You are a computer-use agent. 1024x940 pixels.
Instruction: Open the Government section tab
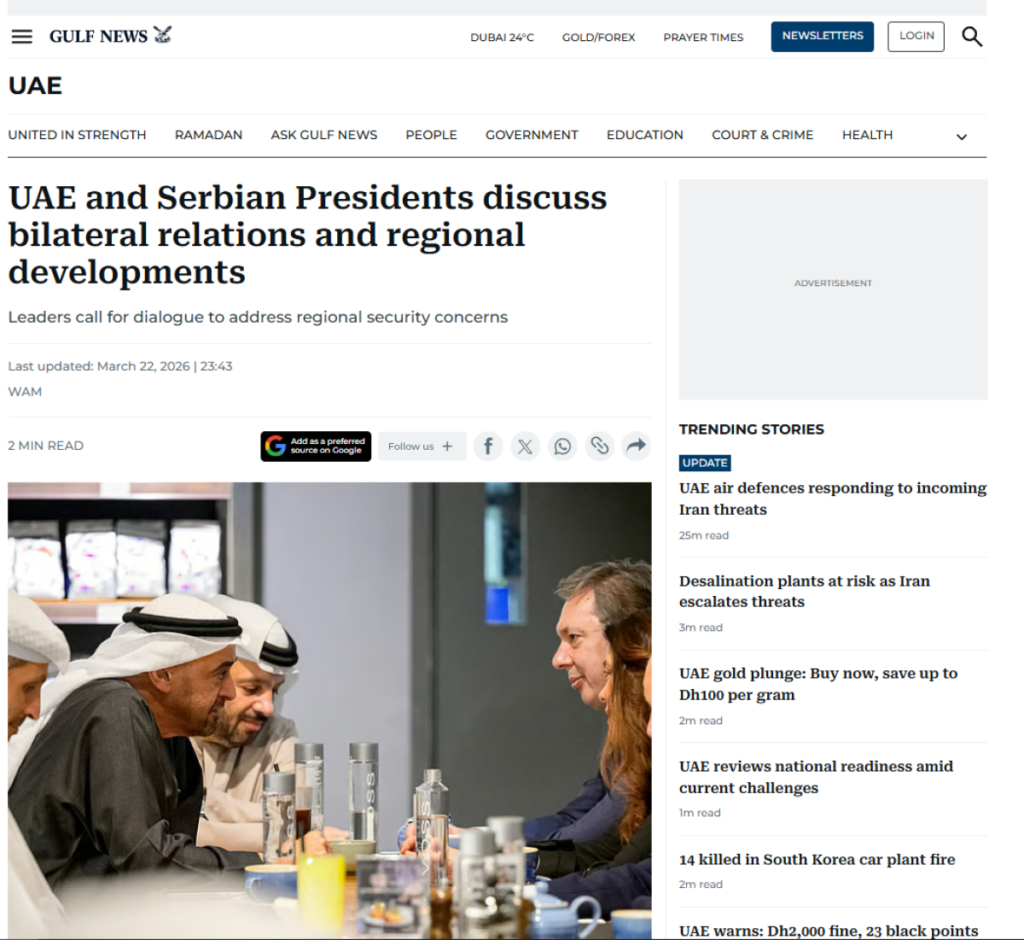point(532,135)
